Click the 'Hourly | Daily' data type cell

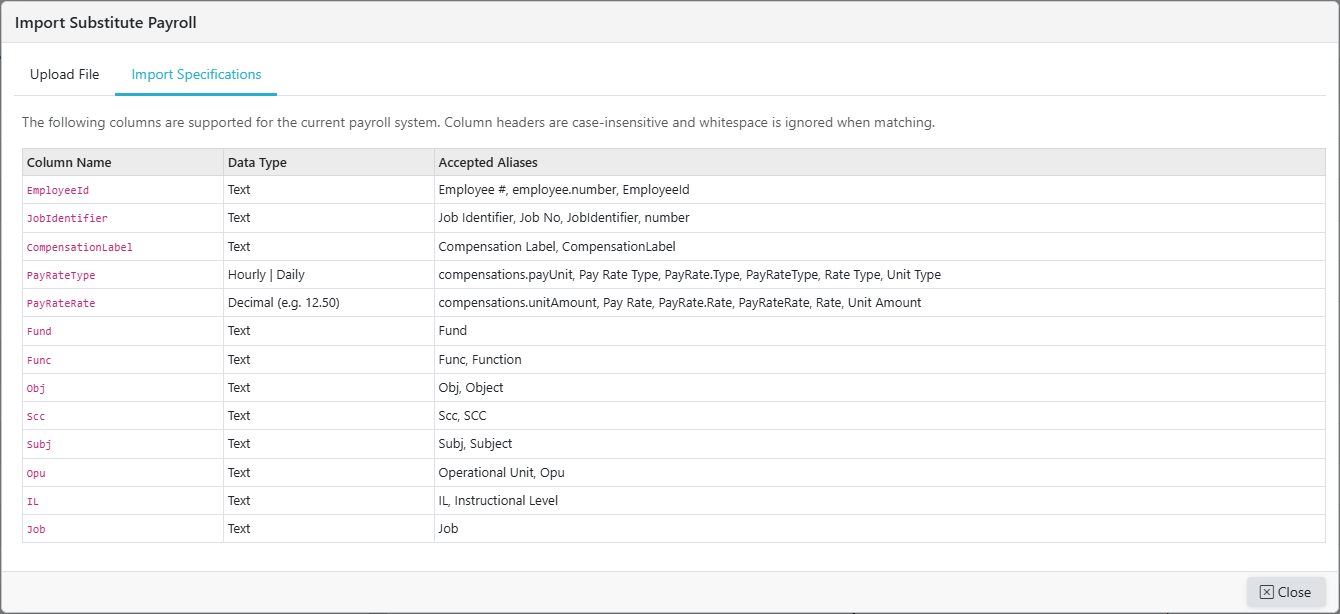tap(329, 275)
